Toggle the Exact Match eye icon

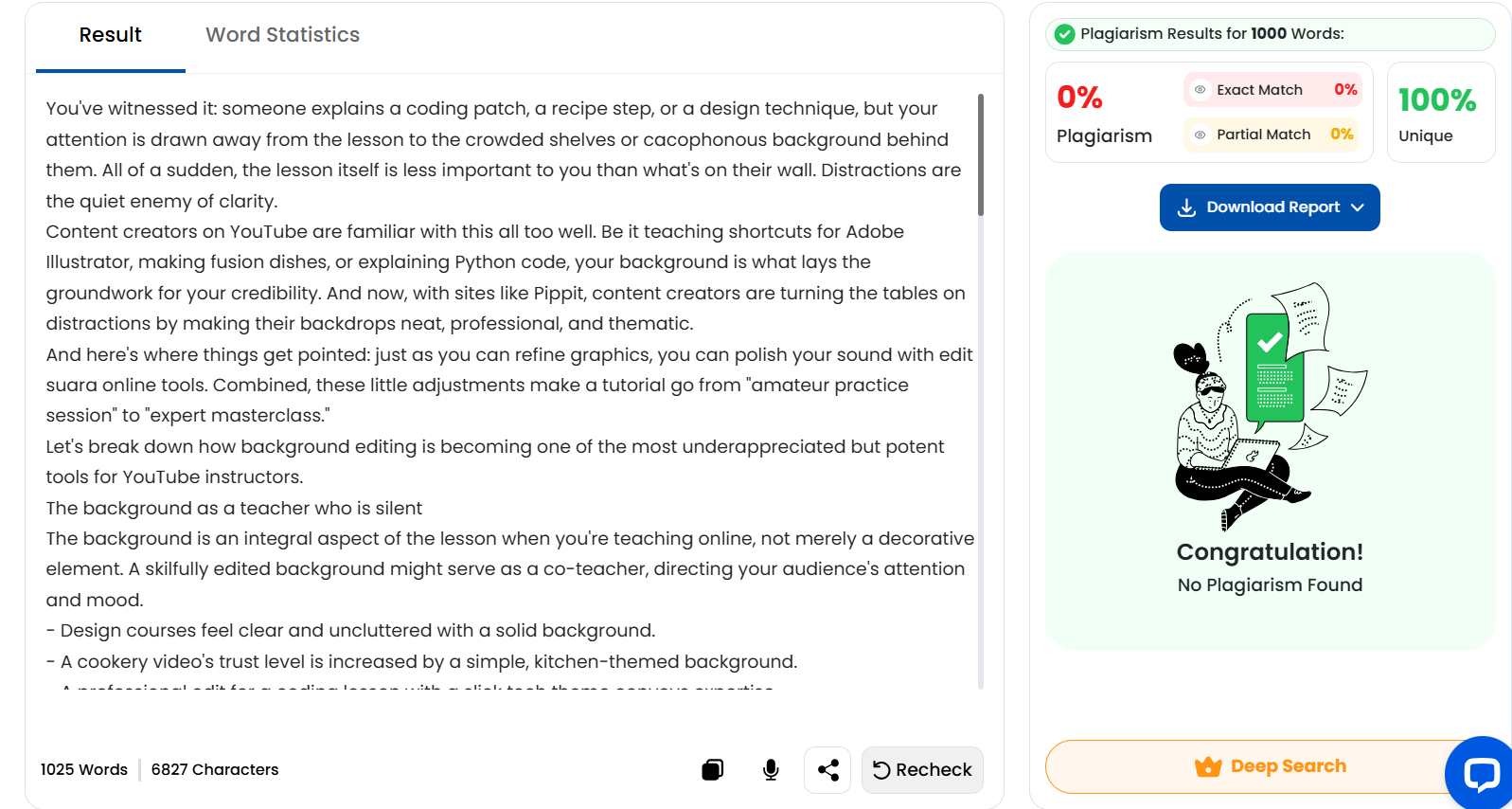click(1200, 90)
